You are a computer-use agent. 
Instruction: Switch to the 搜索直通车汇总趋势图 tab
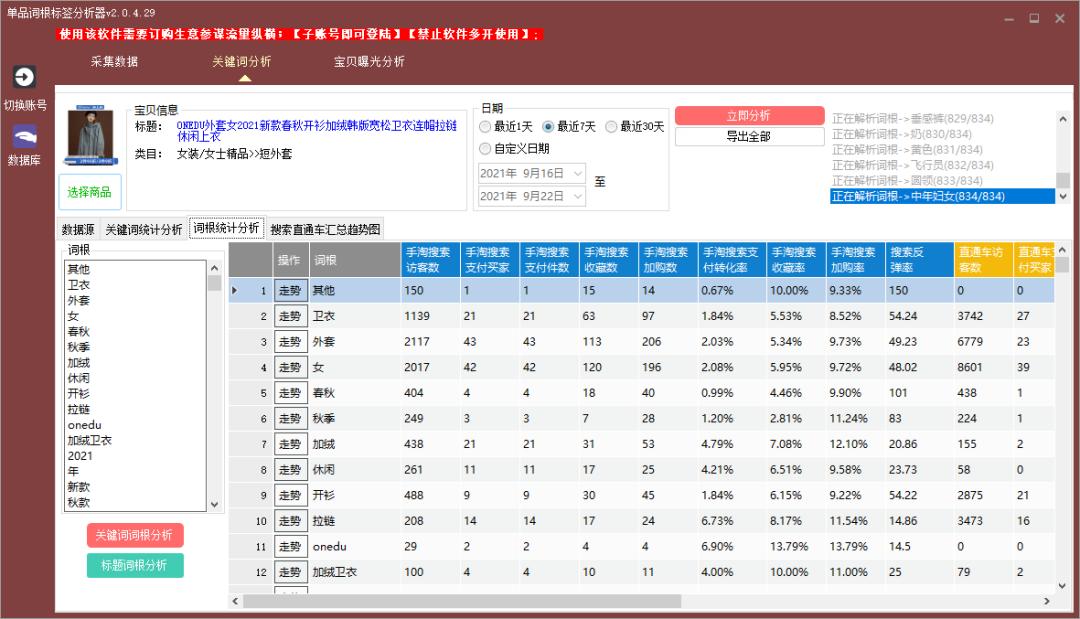[327, 226]
